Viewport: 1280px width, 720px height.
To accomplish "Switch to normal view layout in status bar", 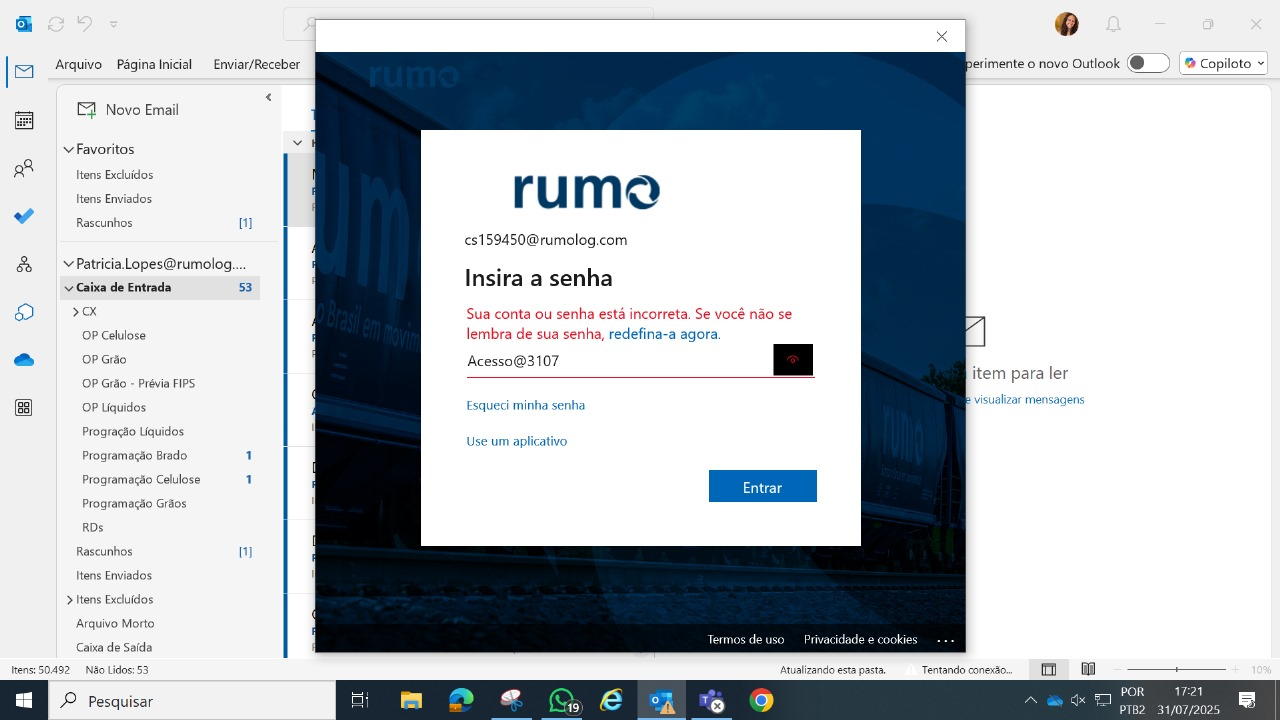I will (x=1048, y=670).
